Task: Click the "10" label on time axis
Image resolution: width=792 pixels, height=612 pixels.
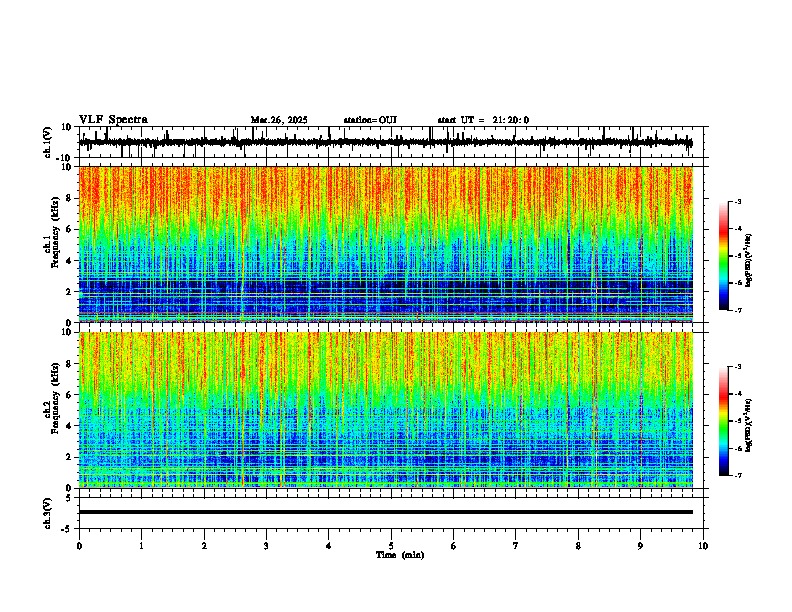Action: 703,546
